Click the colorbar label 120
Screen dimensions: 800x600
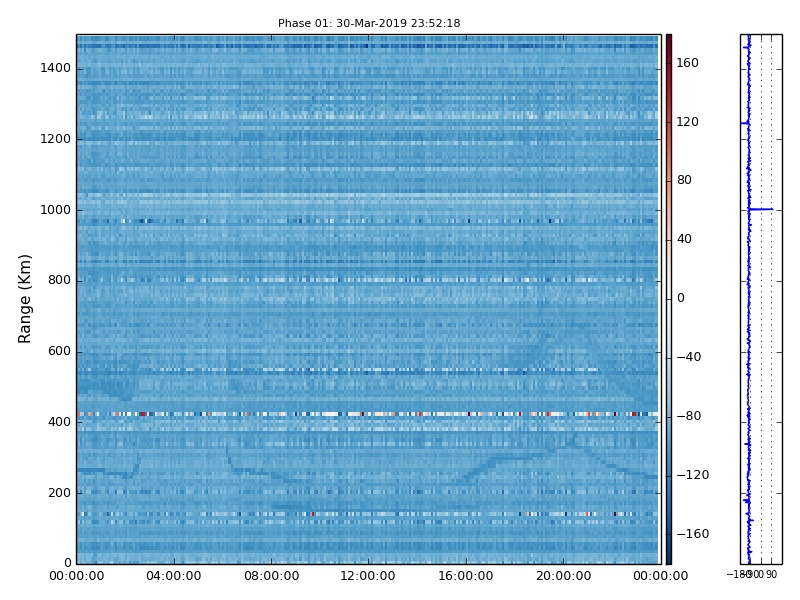687,122
